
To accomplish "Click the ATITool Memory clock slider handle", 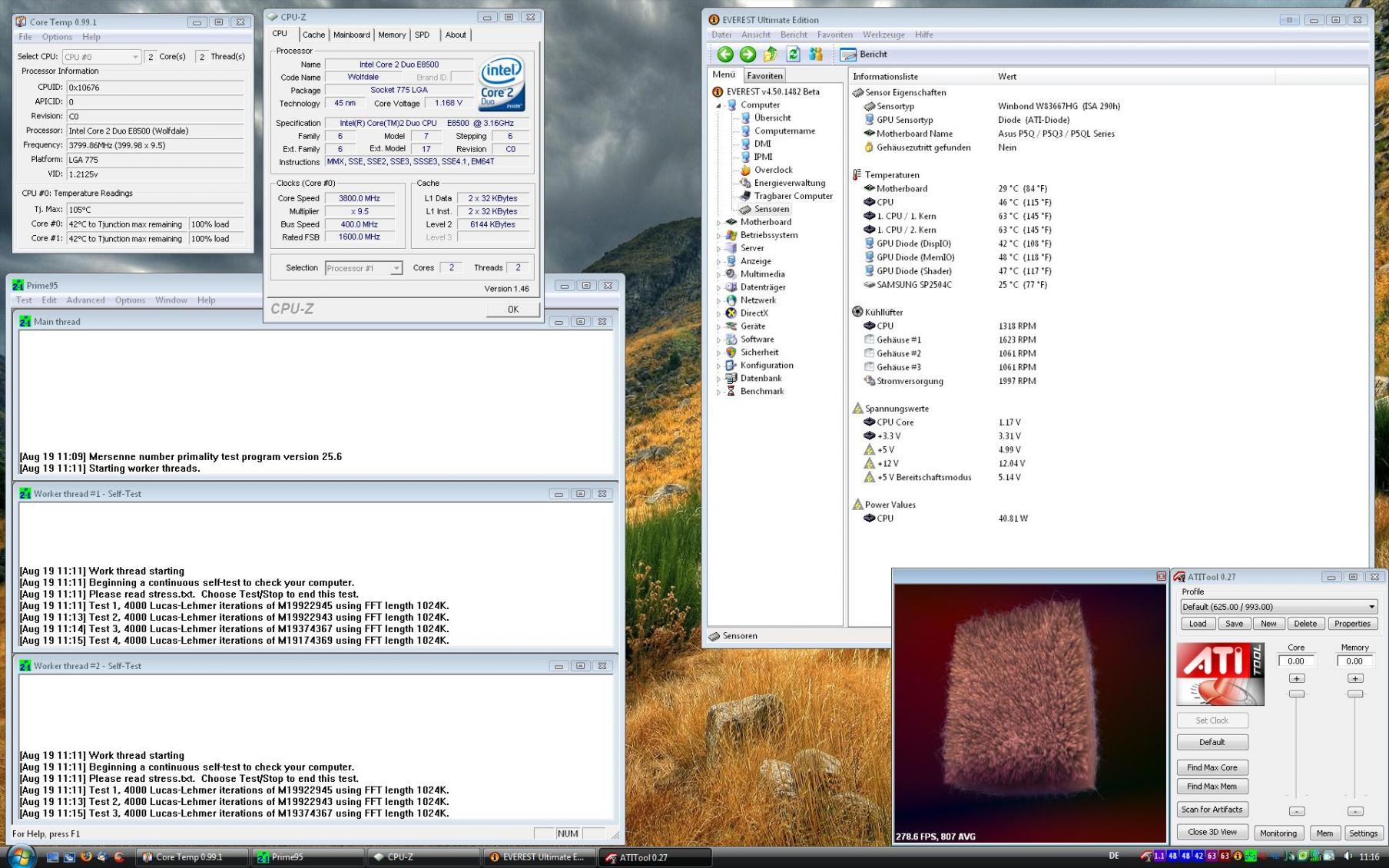I will pos(1355,694).
